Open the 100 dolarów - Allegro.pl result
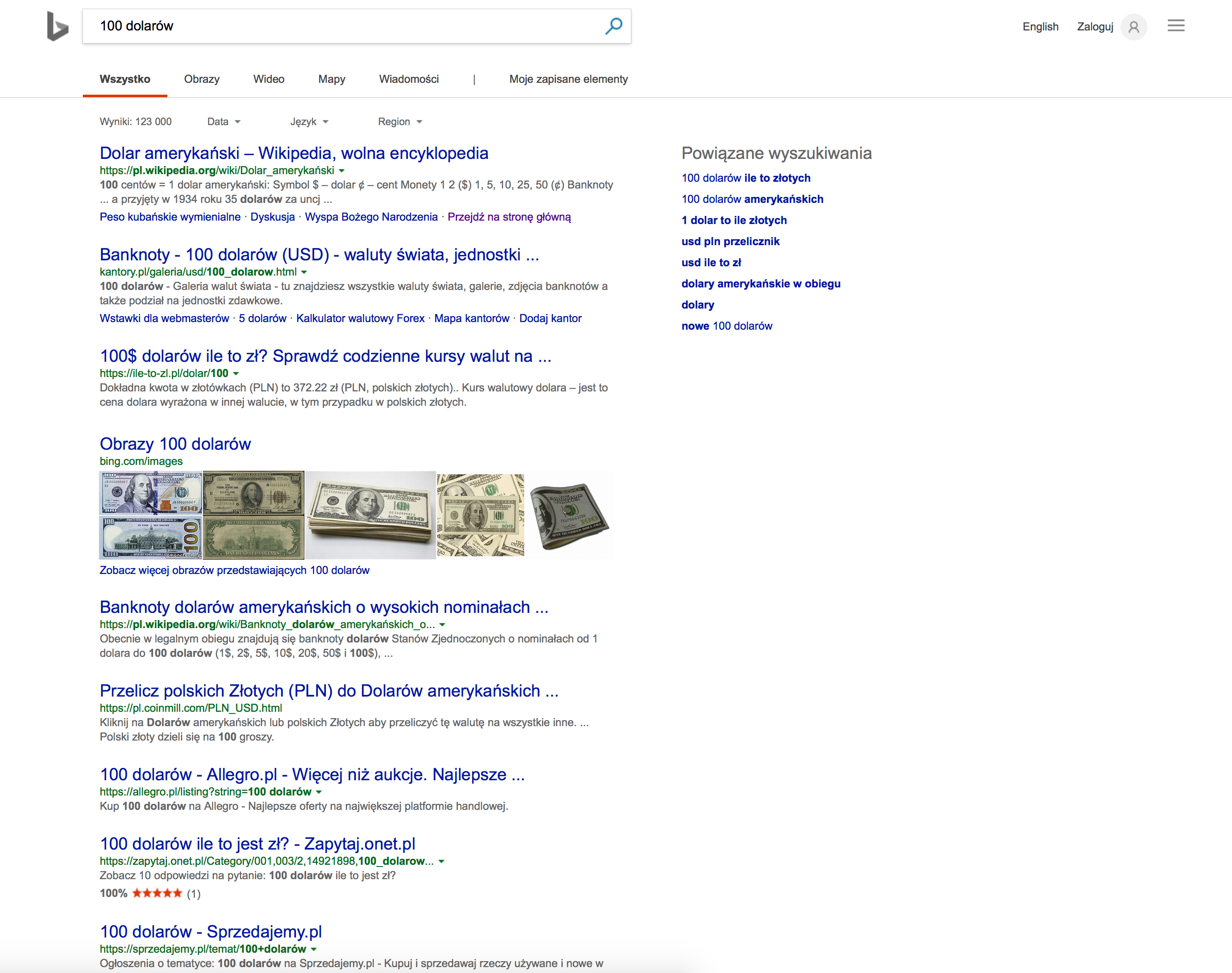The width and height of the screenshot is (1232, 973). point(312,774)
